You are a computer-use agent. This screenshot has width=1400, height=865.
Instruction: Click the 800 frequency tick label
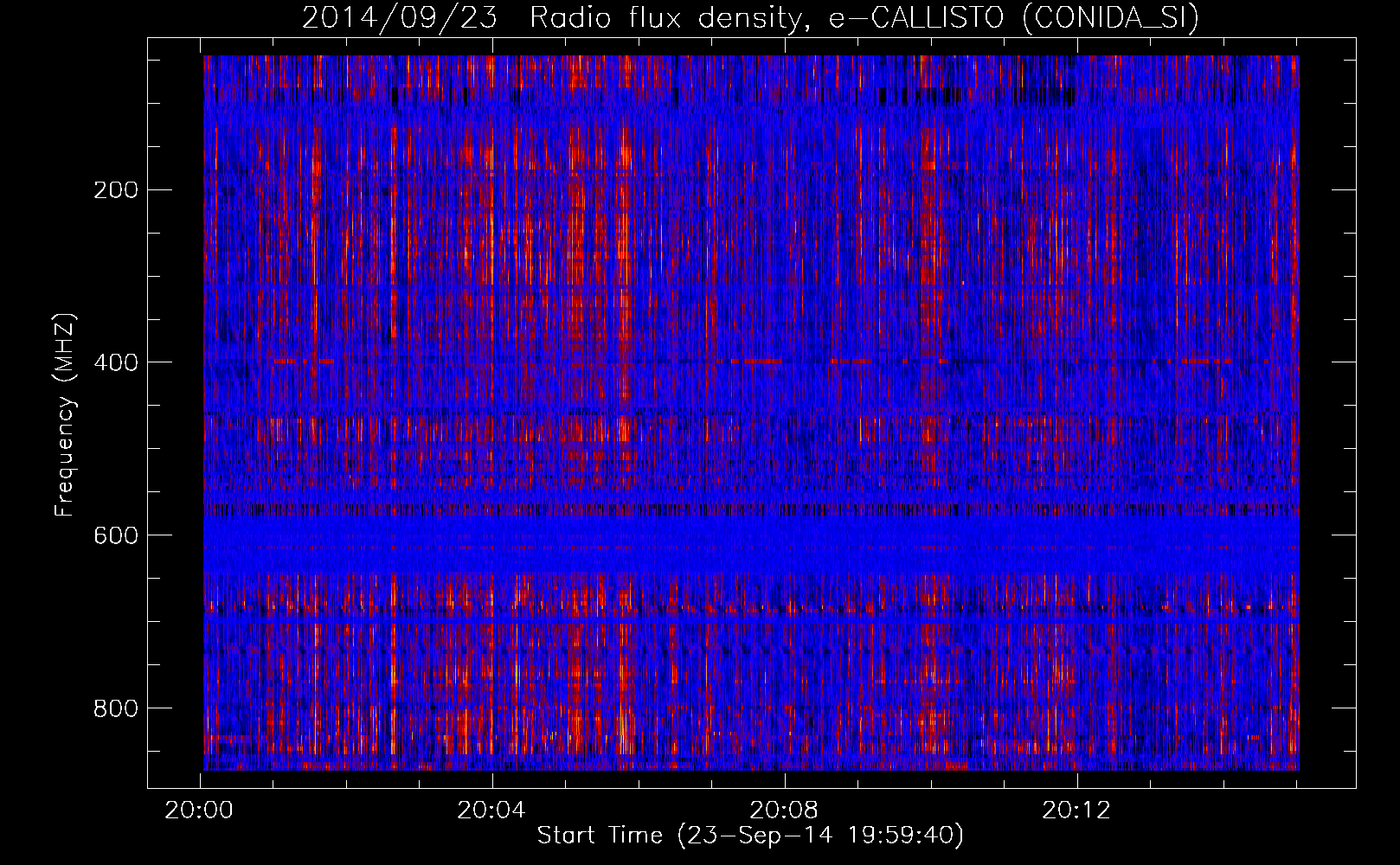tap(115, 708)
